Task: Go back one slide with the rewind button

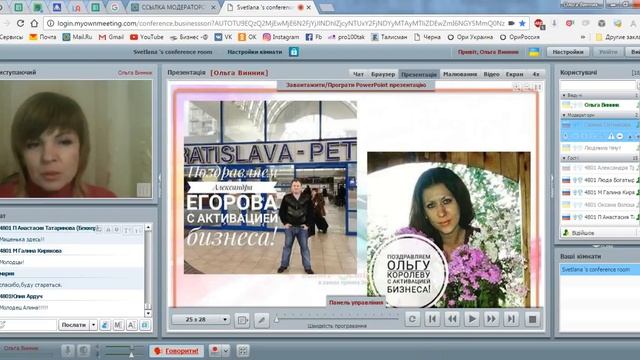Action: coord(452,319)
